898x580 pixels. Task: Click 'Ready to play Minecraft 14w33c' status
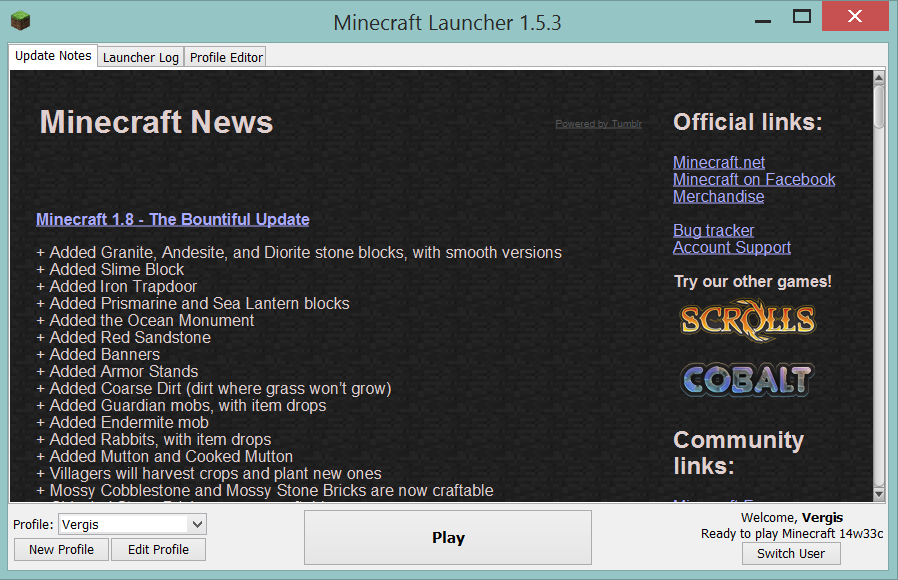pyautogui.click(x=792, y=534)
